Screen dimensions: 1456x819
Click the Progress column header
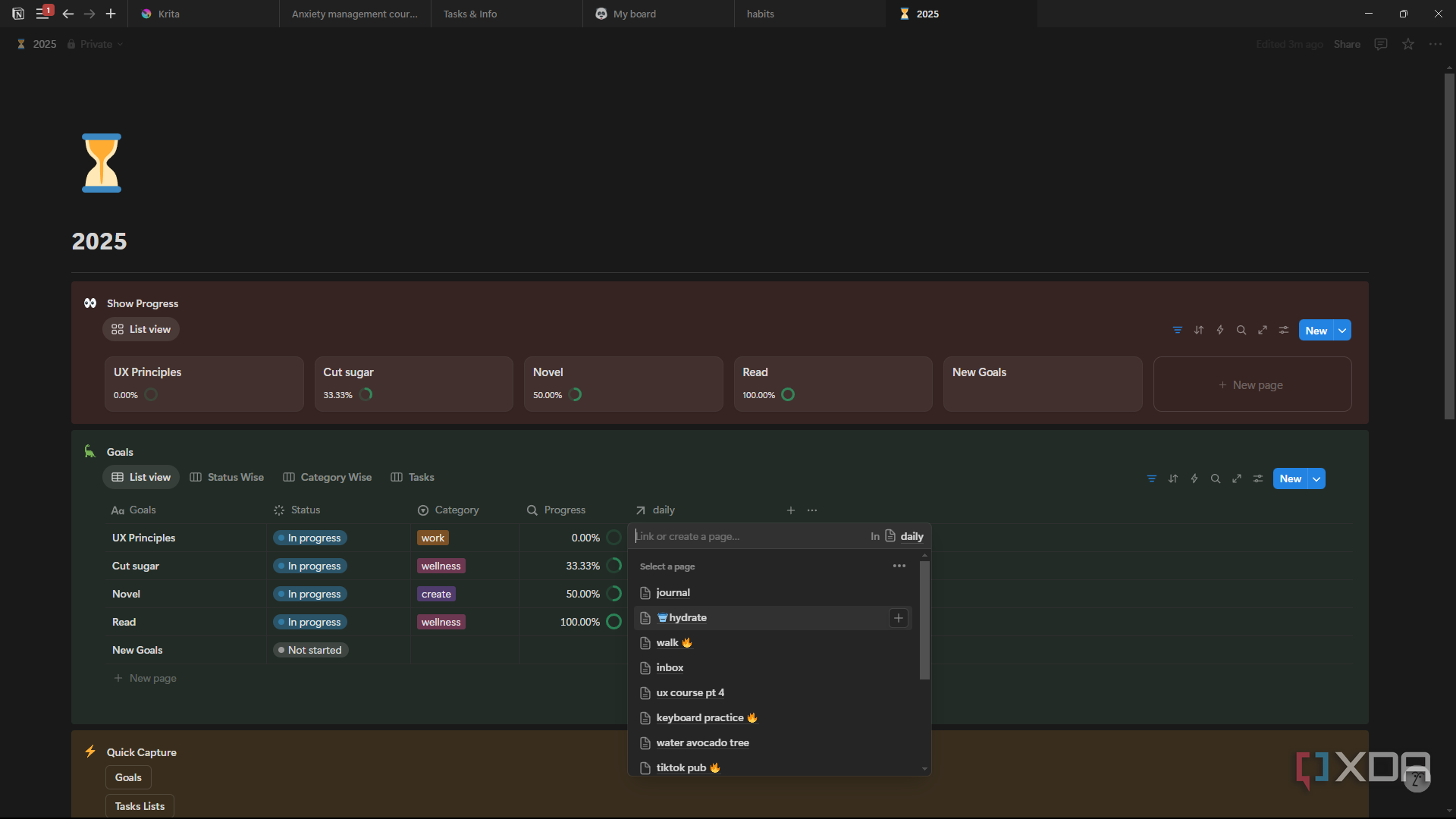pos(557,510)
